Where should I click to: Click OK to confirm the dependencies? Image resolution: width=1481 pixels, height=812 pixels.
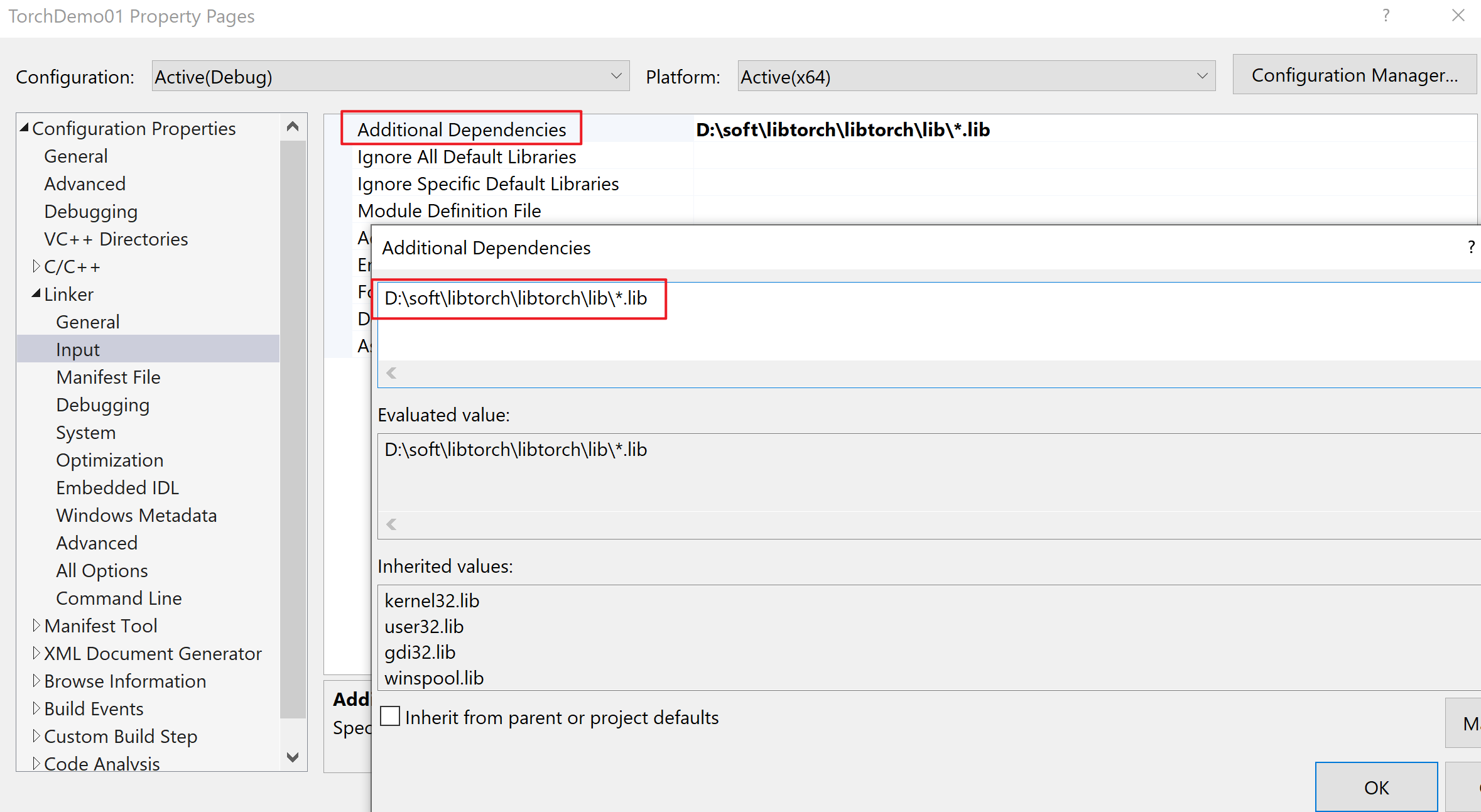point(1375,787)
